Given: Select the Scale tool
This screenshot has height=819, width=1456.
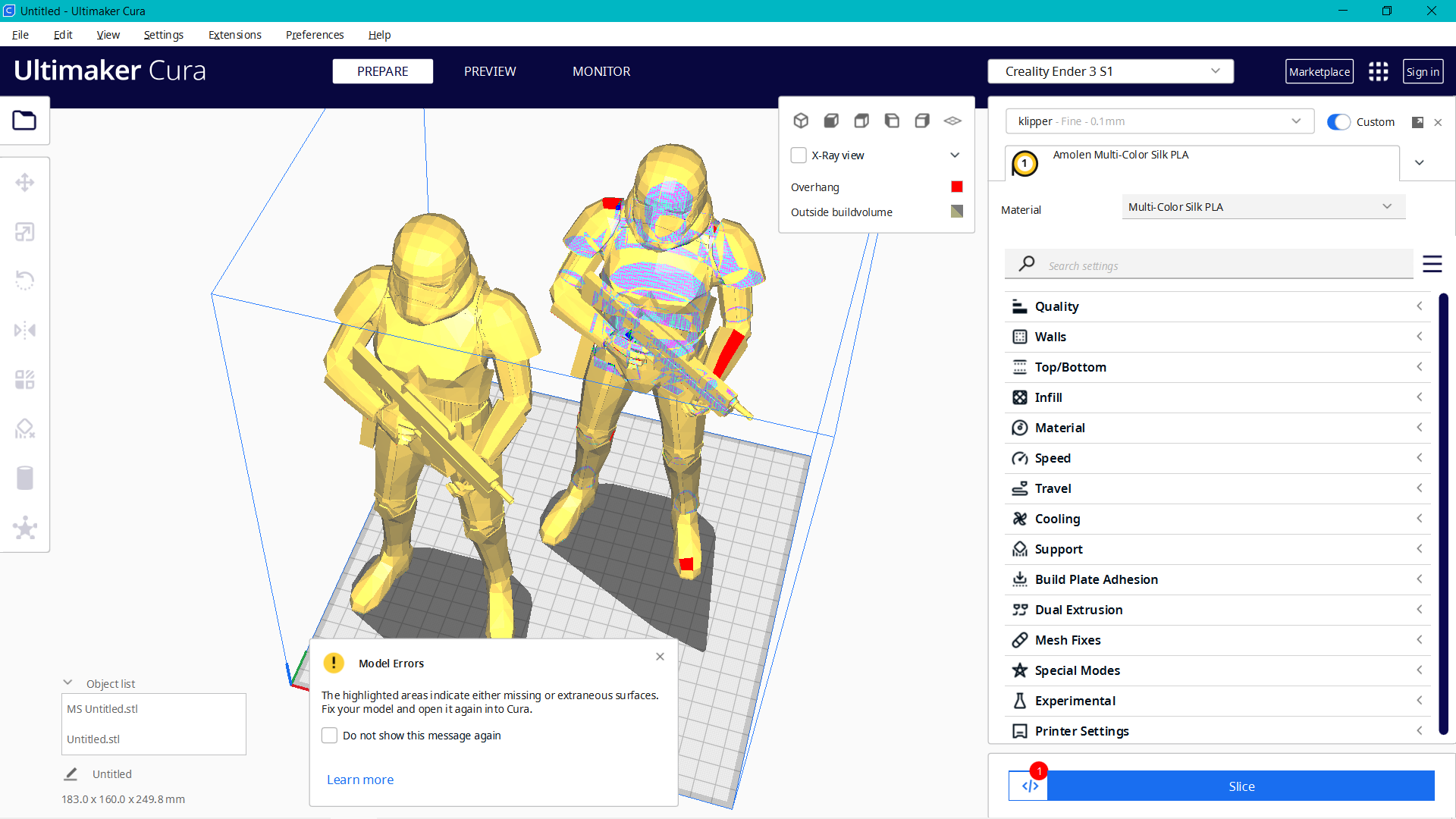Looking at the screenshot, I should (x=25, y=231).
